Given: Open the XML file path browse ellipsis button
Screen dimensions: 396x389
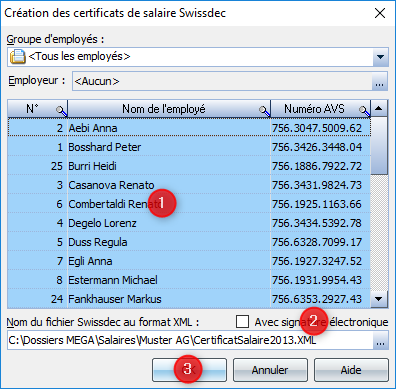Looking at the screenshot, I should (380, 340).
